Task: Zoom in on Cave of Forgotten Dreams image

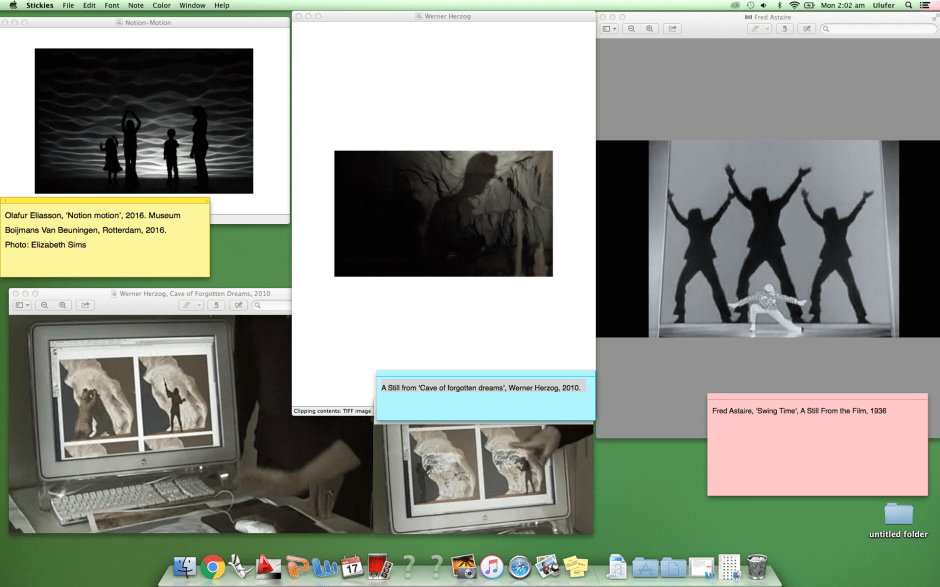Action: (62, 305)
